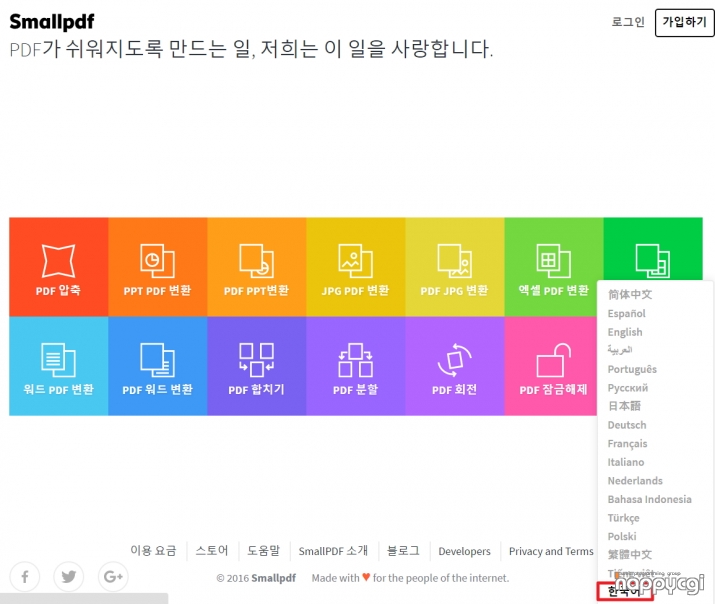The image size is (715, 604).
Task: Open the JPG PDF 변환 tile
Action: [355, 267]
